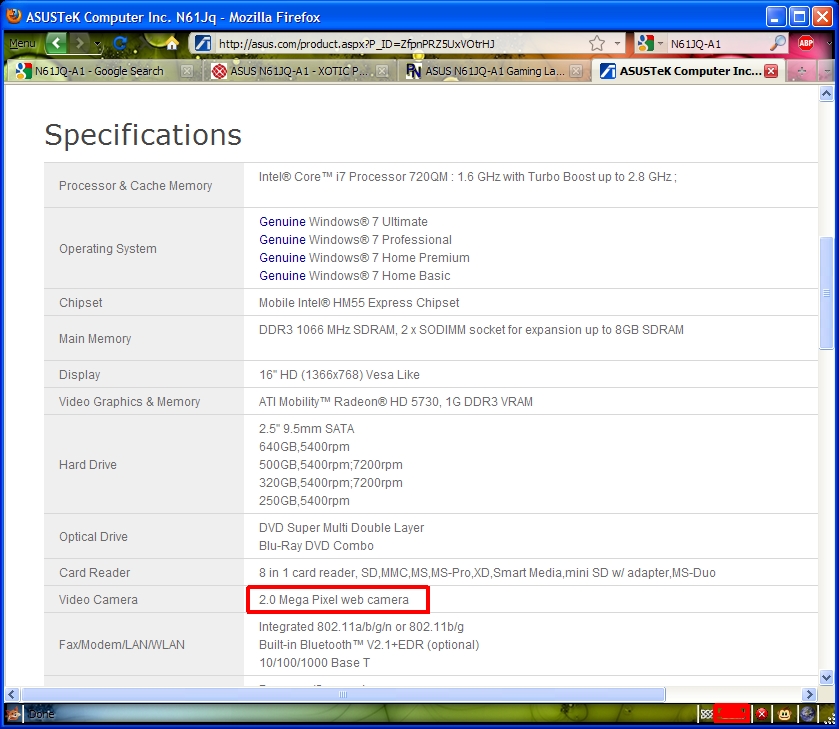Click the 640GB,5400rpm hard drive entry
This screenshot has height=729, width=839.
pos(304,447)
